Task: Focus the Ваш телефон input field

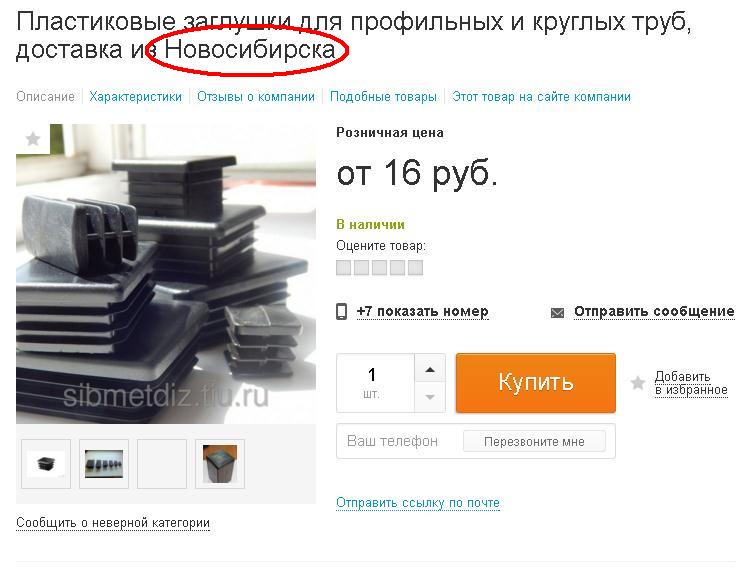Action: [x=399, y=441]
